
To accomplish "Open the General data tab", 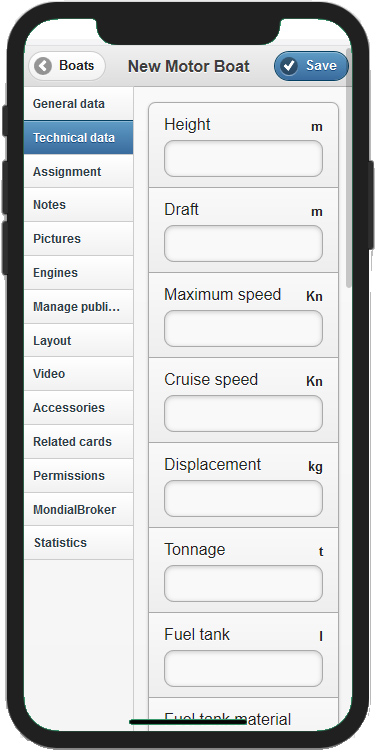I will click(79, 104).
